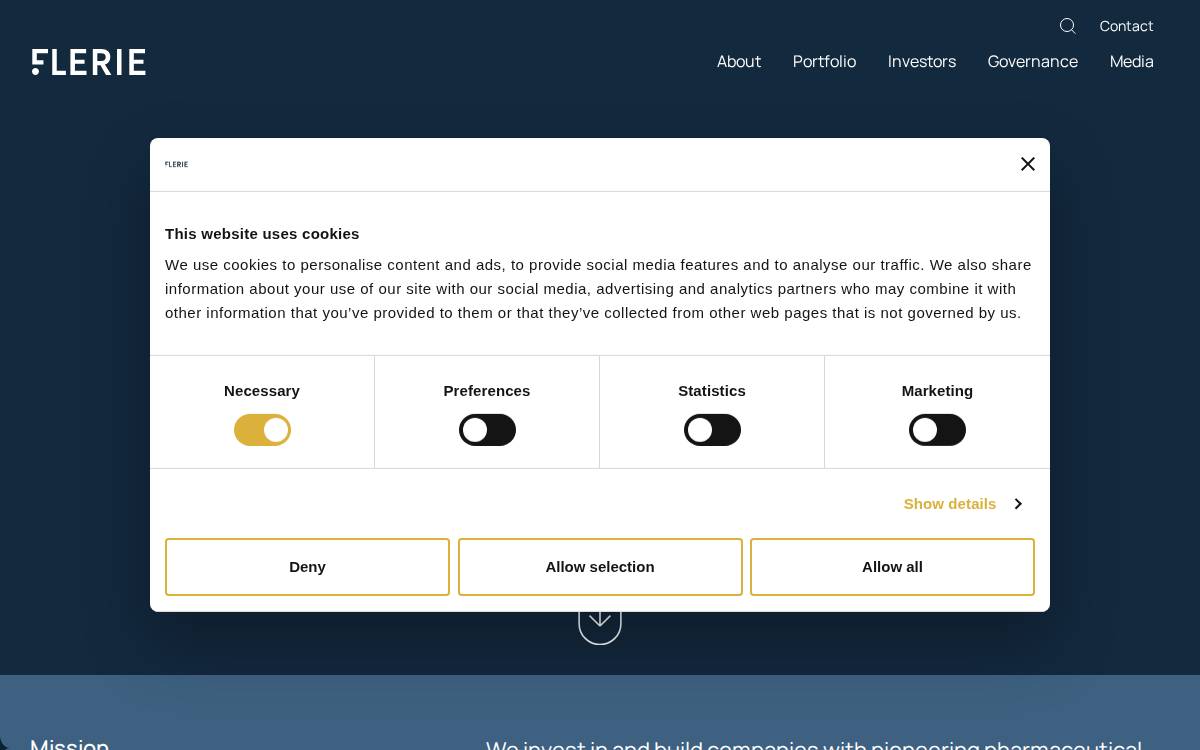Click the Flerie logo in header
This screenshot has width=1200, height=750.
coord(89,62)
